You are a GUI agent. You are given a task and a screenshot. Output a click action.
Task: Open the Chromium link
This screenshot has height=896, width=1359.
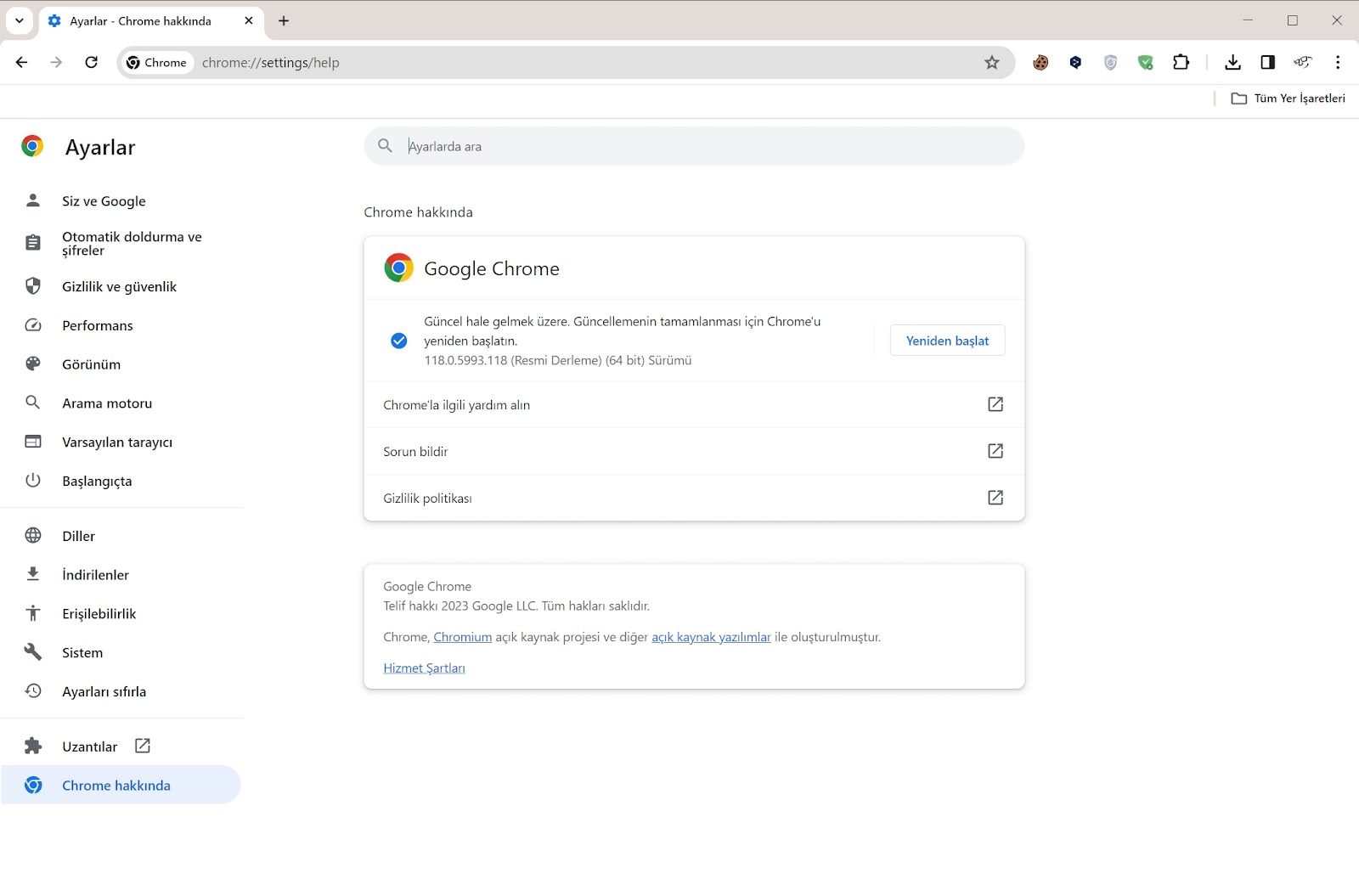click(x=463, y=637)
